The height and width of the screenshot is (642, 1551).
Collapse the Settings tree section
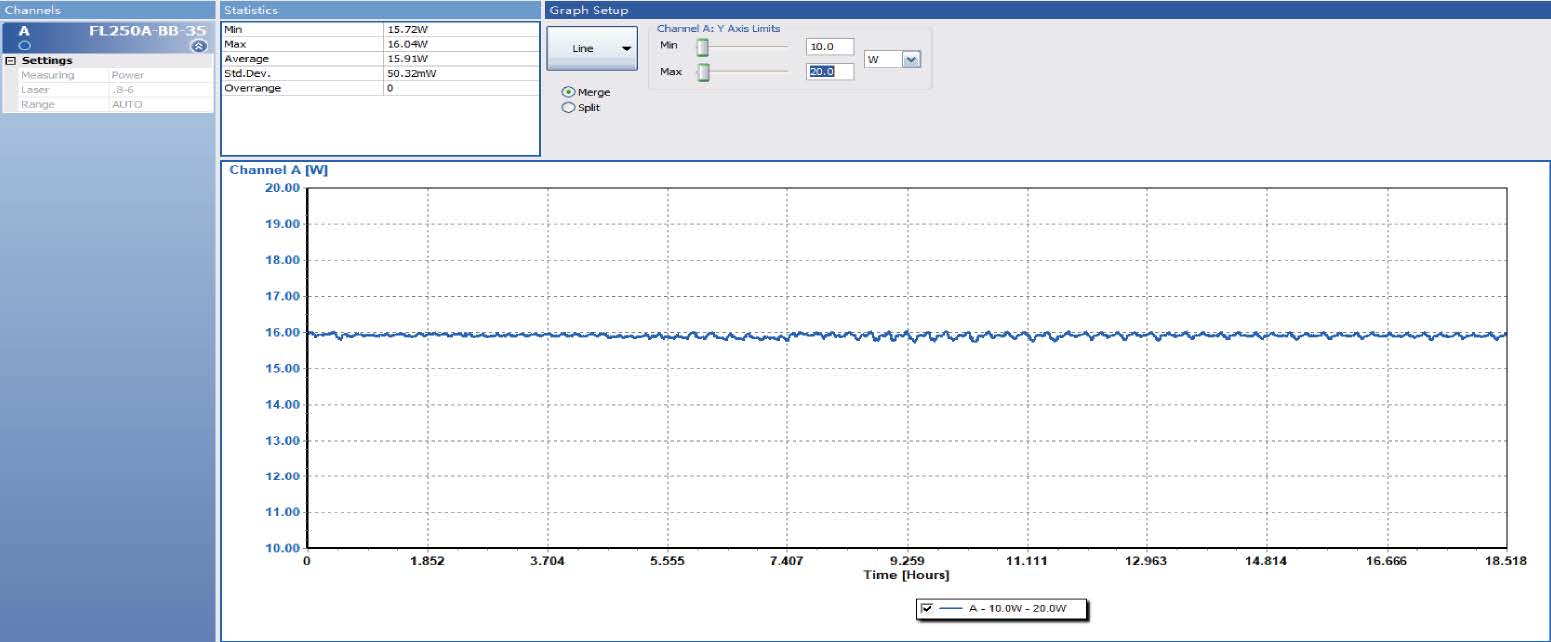click(10, 61)
